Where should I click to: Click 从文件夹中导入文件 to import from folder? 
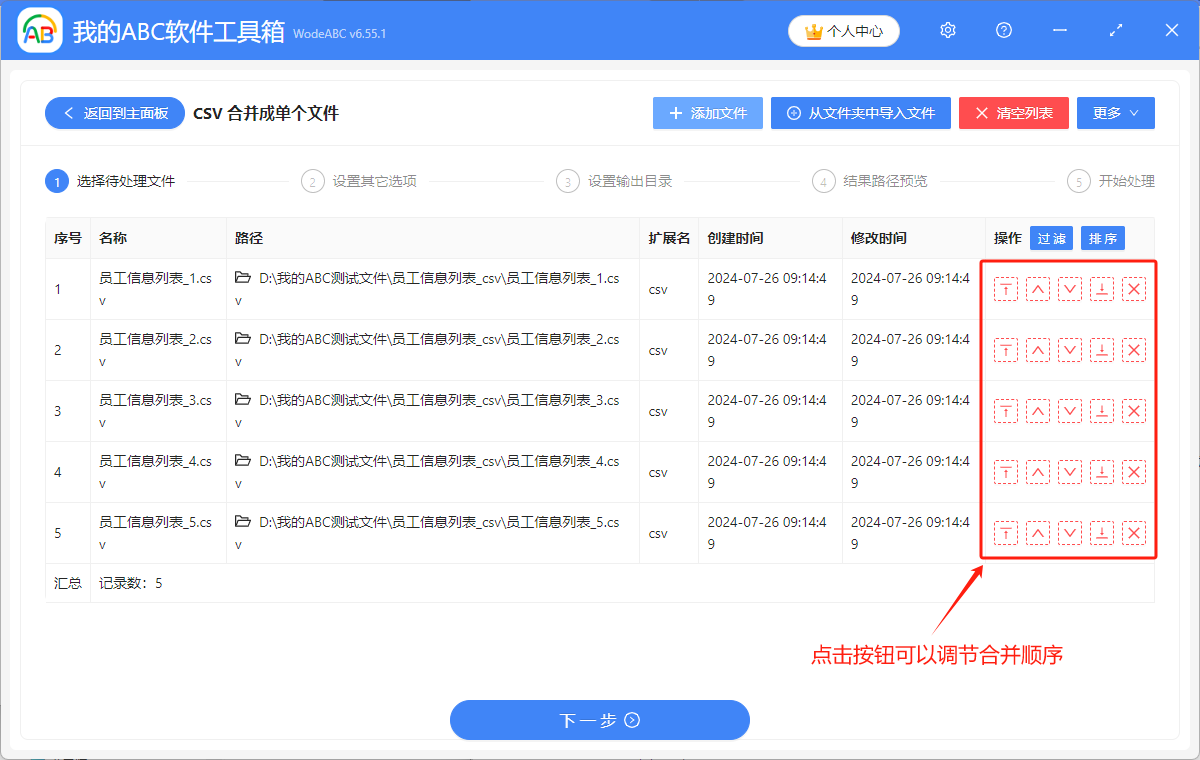click(860, 112)
